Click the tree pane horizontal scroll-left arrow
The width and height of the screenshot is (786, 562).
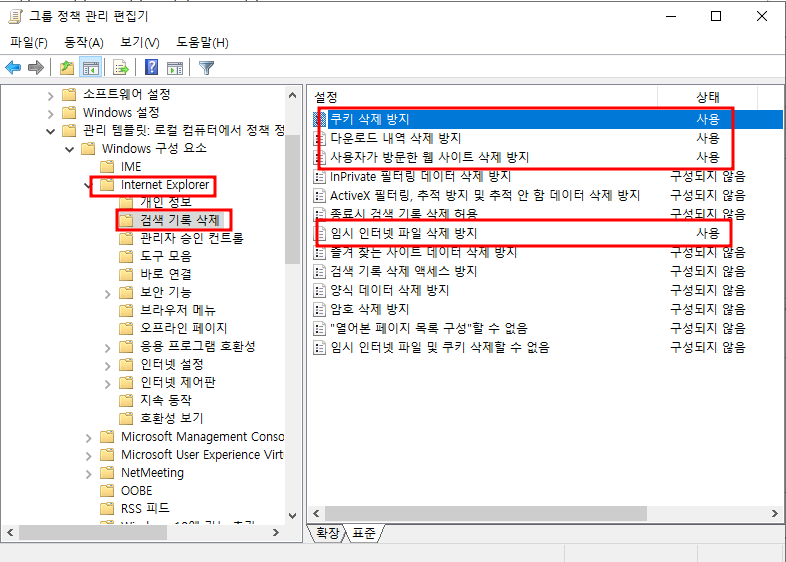pos(10,532)
